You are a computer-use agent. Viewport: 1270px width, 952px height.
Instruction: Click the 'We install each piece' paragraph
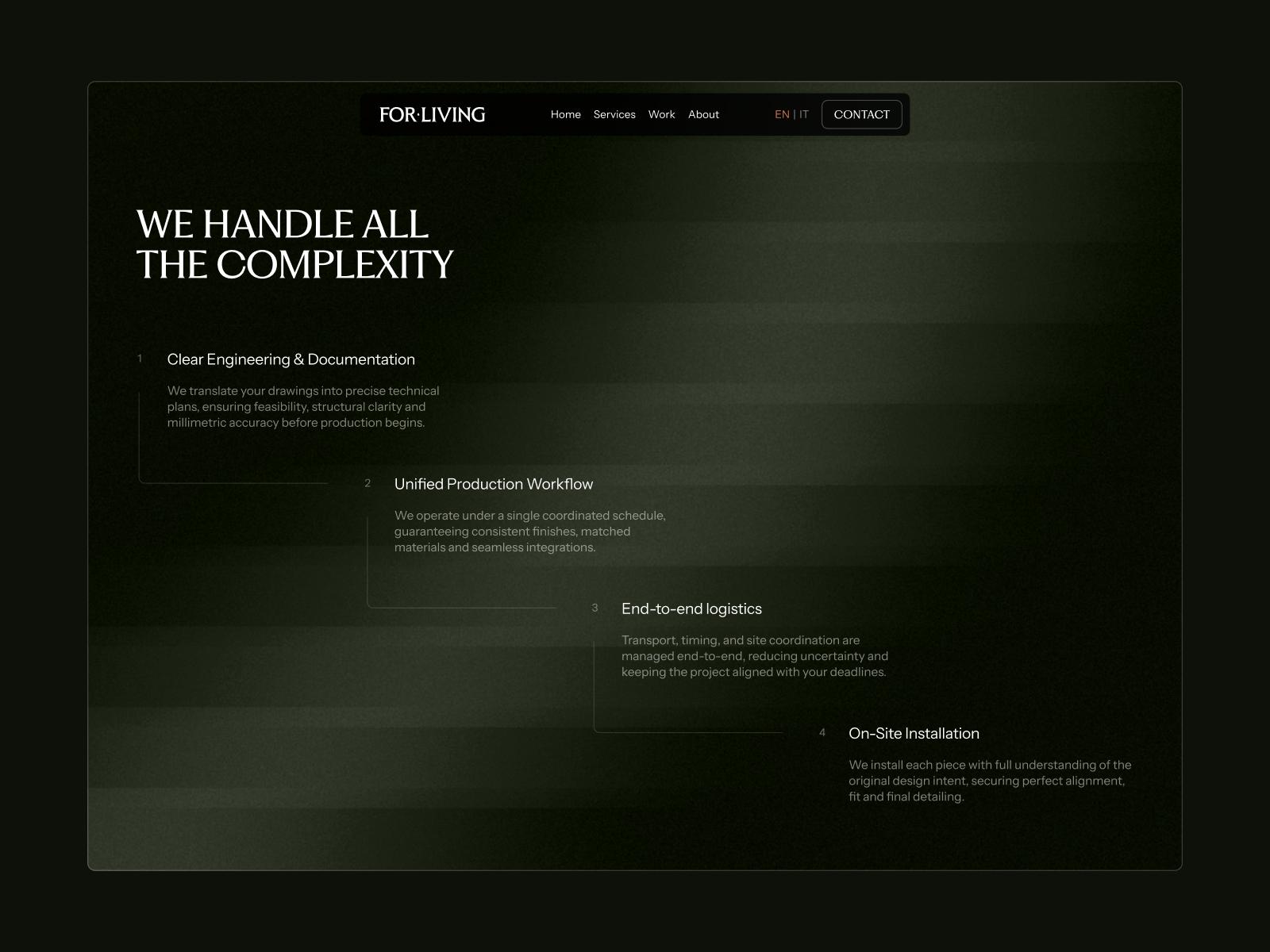pyautogui.click(x=990, y=781)
